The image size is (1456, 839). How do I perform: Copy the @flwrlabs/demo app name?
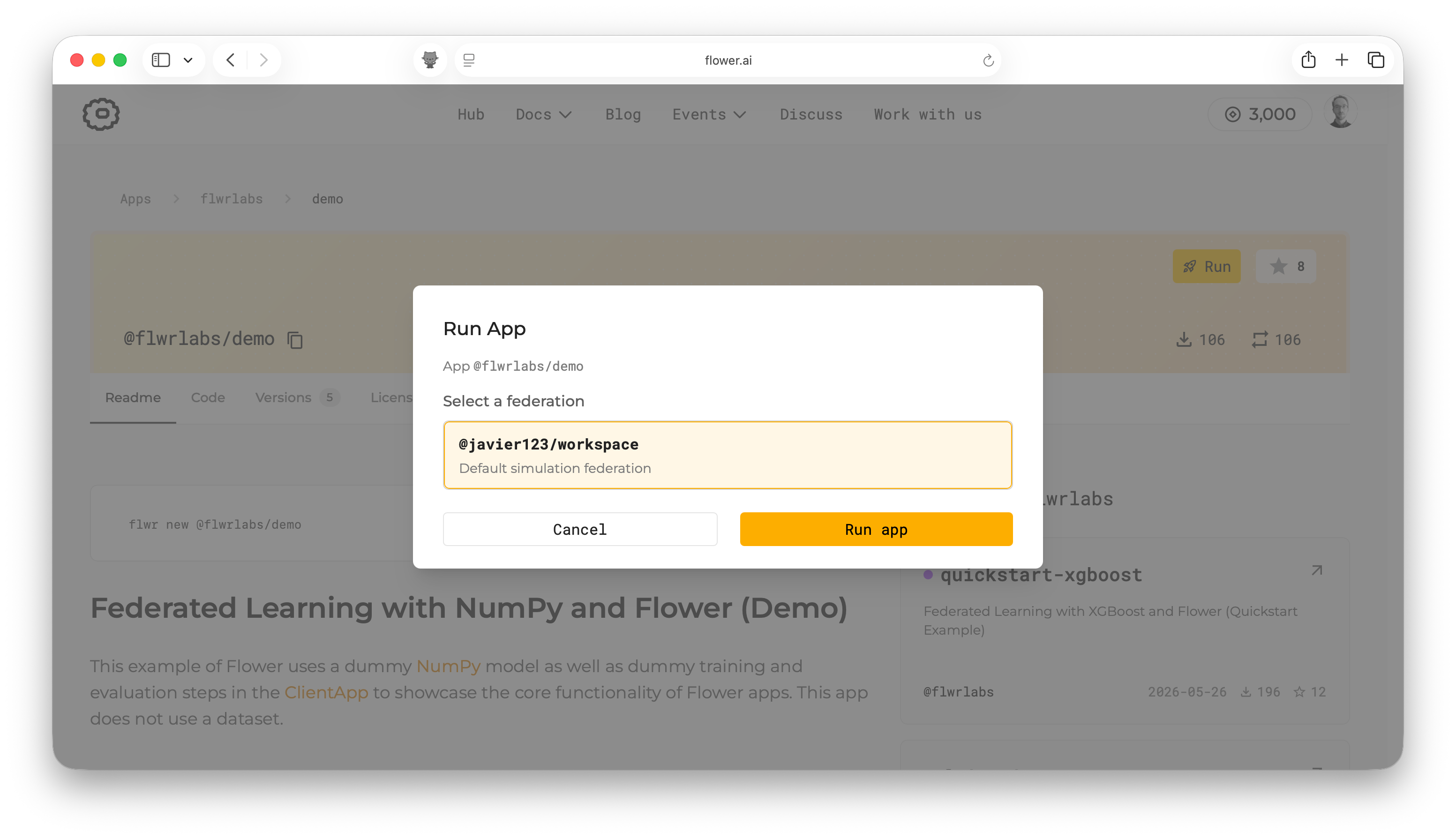click(295, 339)
